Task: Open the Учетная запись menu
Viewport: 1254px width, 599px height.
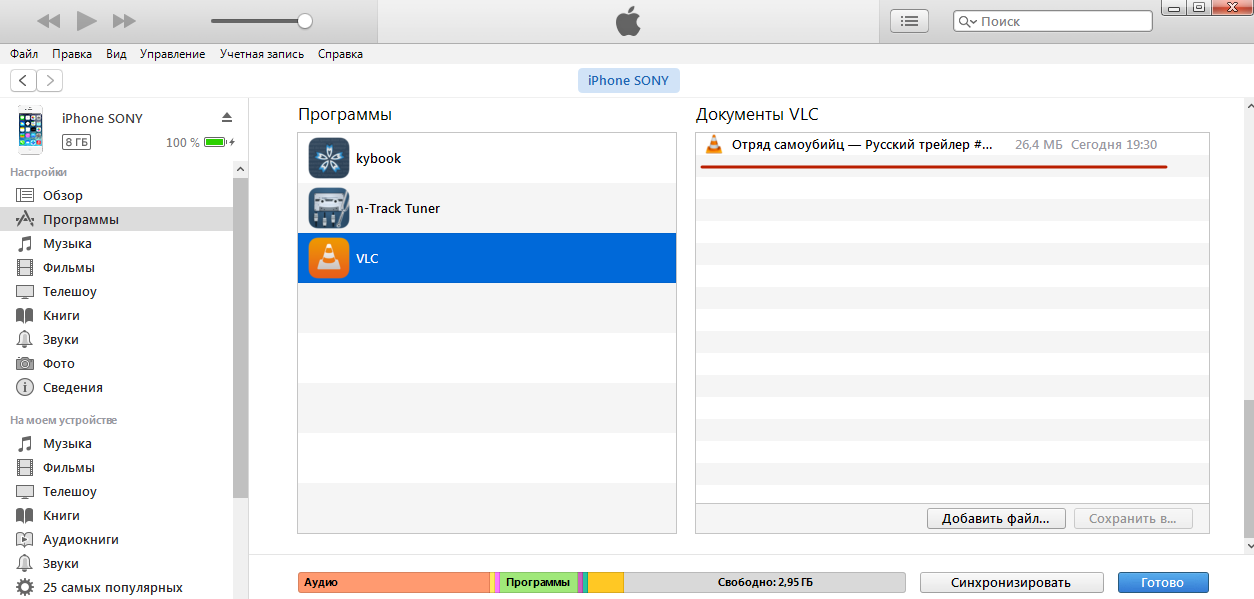Action: (x=262, y=54)
